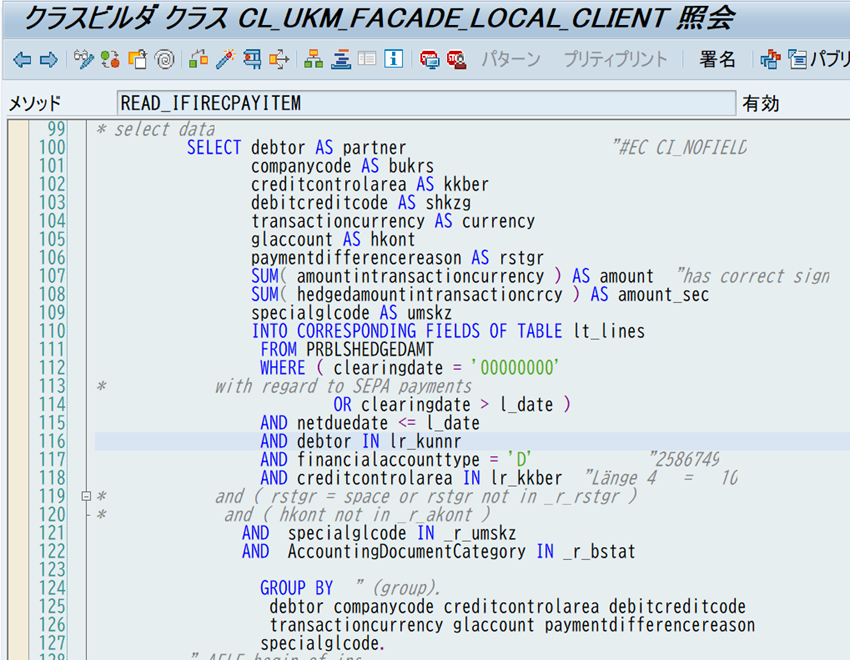Viewport: 850px width, 660px height.
Task: Run the syntax Check icon
Action: pyautogui.click(x=198, y=59)
